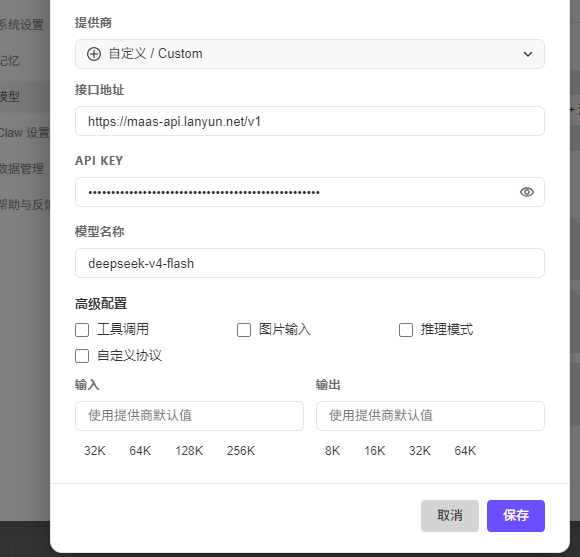Reveal the API key with the eye icon
This screenshot has width=580, height=557.
[x=527, y=192]
